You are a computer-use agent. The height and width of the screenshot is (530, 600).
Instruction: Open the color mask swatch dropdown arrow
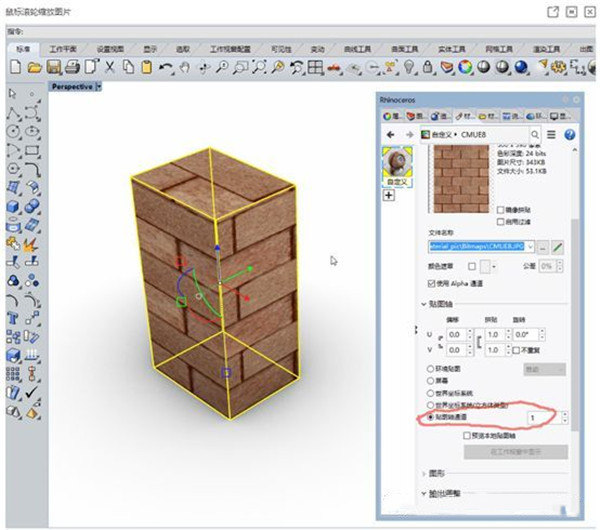494,266
